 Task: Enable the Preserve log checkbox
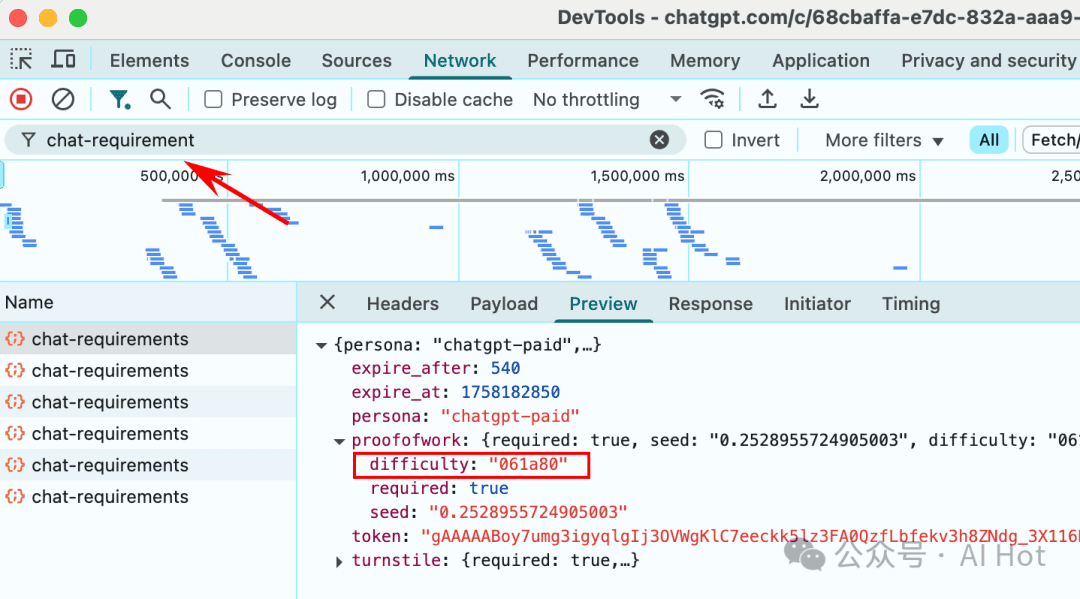click(x=213, y=100)
